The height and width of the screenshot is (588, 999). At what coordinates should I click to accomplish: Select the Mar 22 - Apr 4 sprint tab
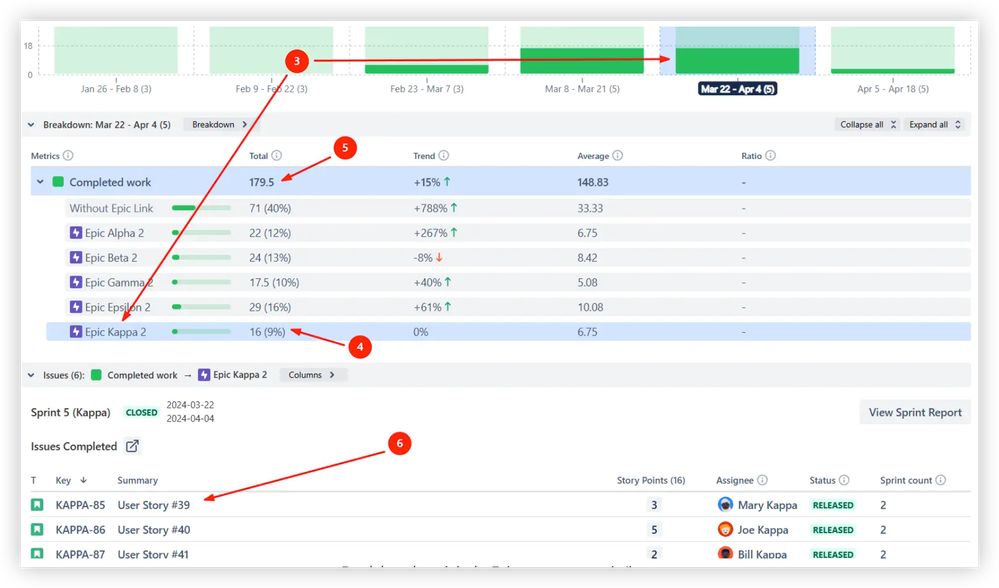[737, 88]
